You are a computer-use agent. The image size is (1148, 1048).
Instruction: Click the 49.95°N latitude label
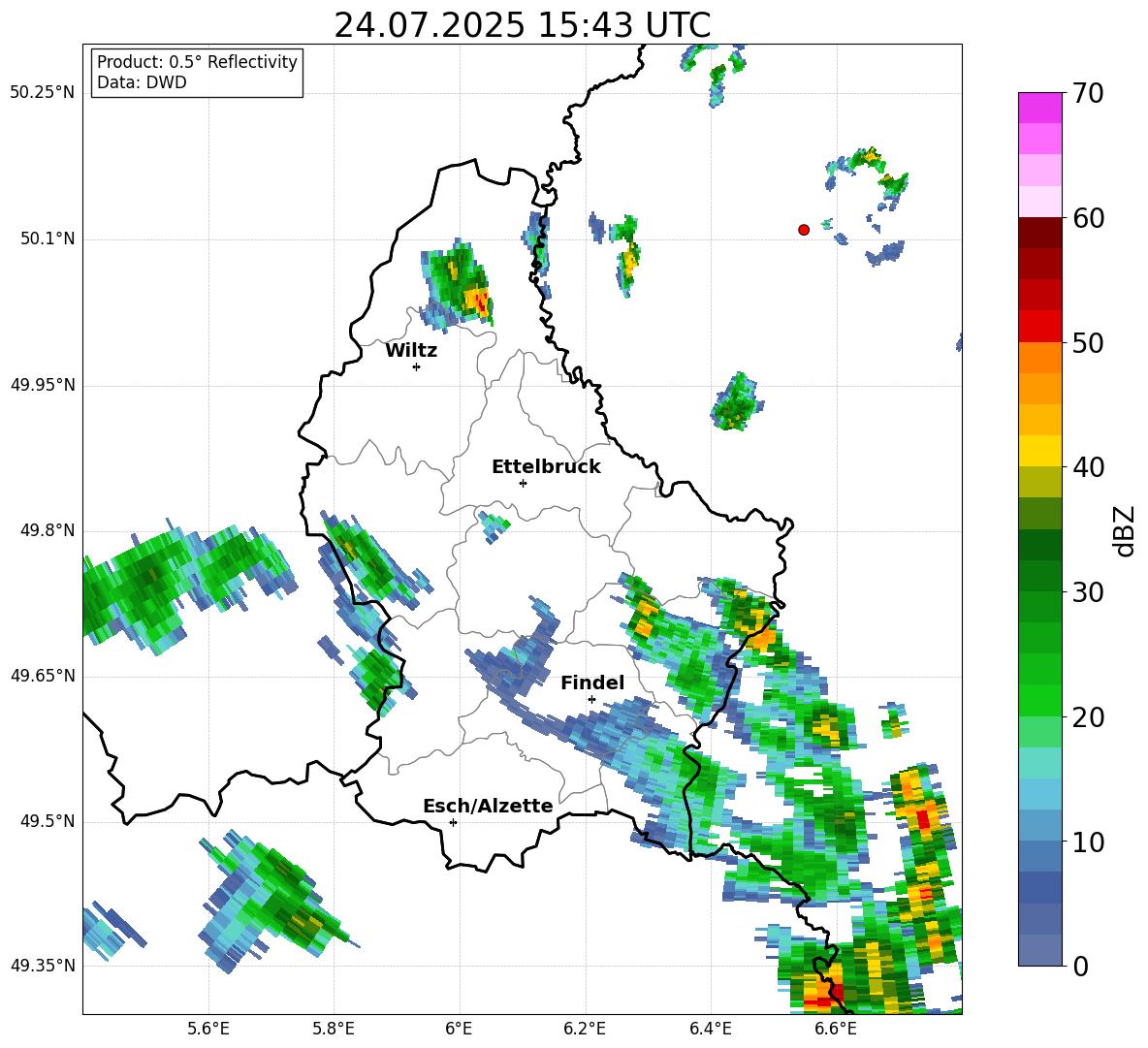[x=43, y=385]
